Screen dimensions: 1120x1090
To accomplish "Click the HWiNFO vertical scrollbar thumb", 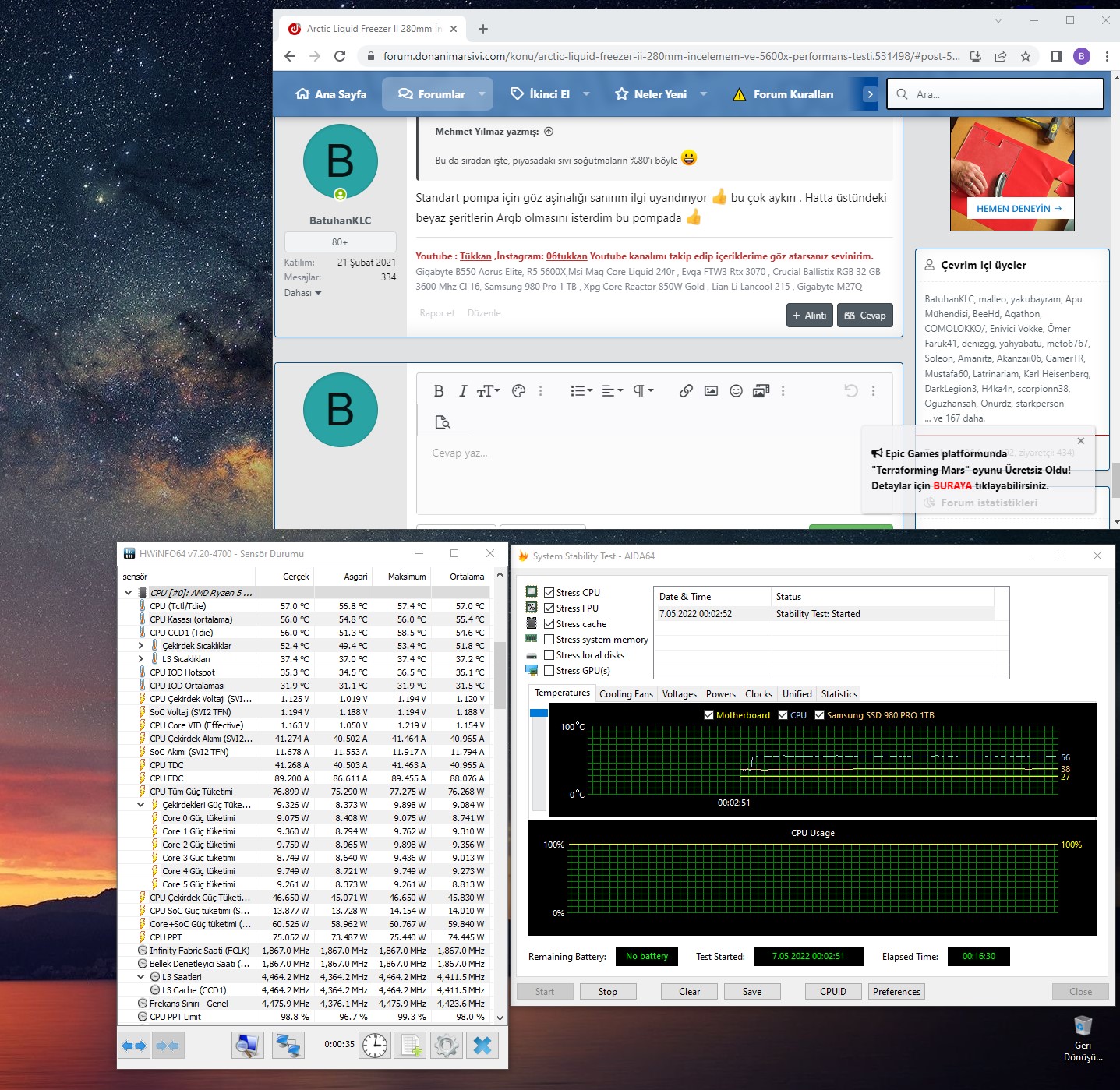I will (x=500, y=675).
